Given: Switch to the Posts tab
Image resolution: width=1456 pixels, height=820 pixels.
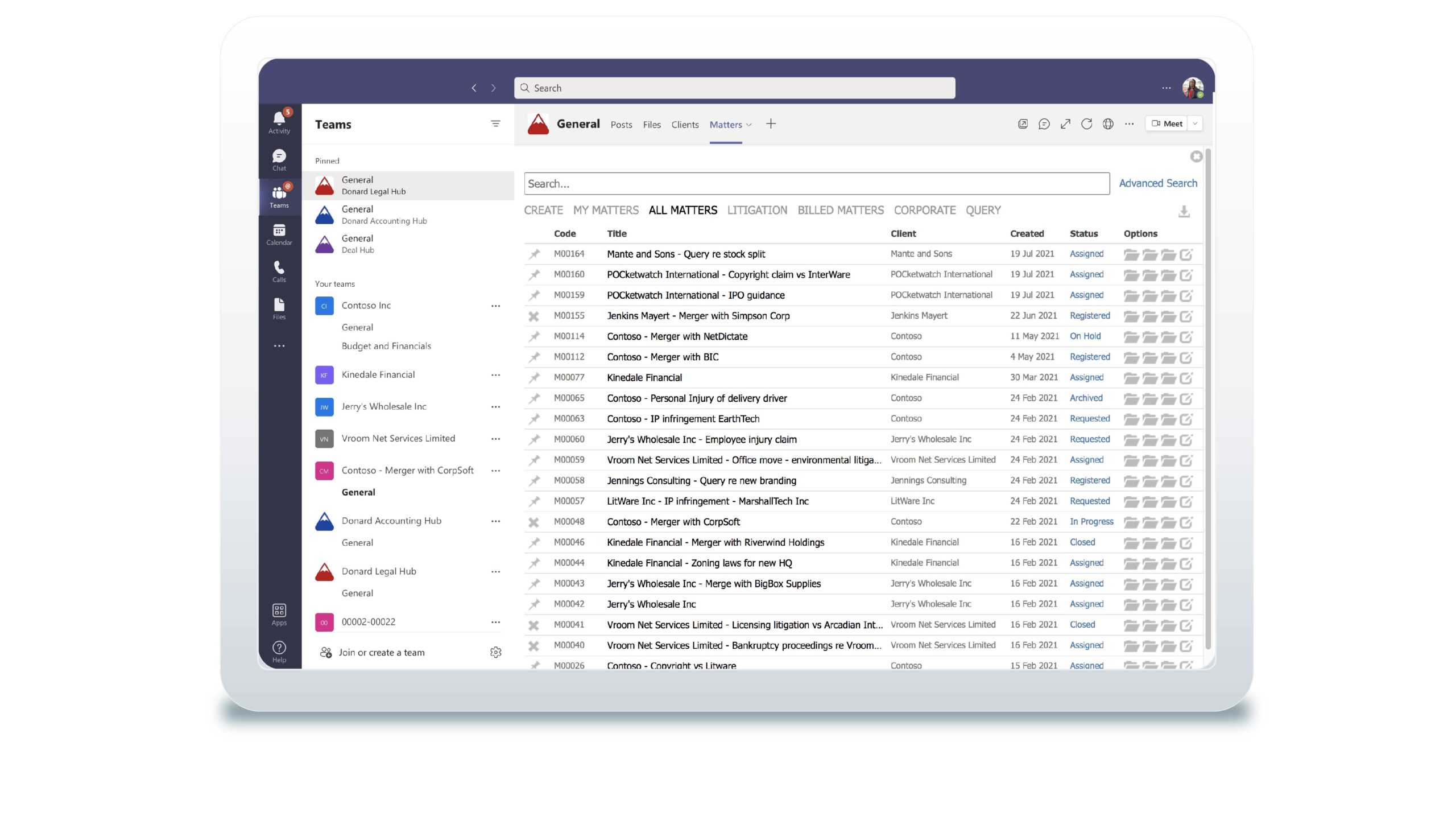Looking at the screenshot, I should pyautogui.click(x=621, y=125).
